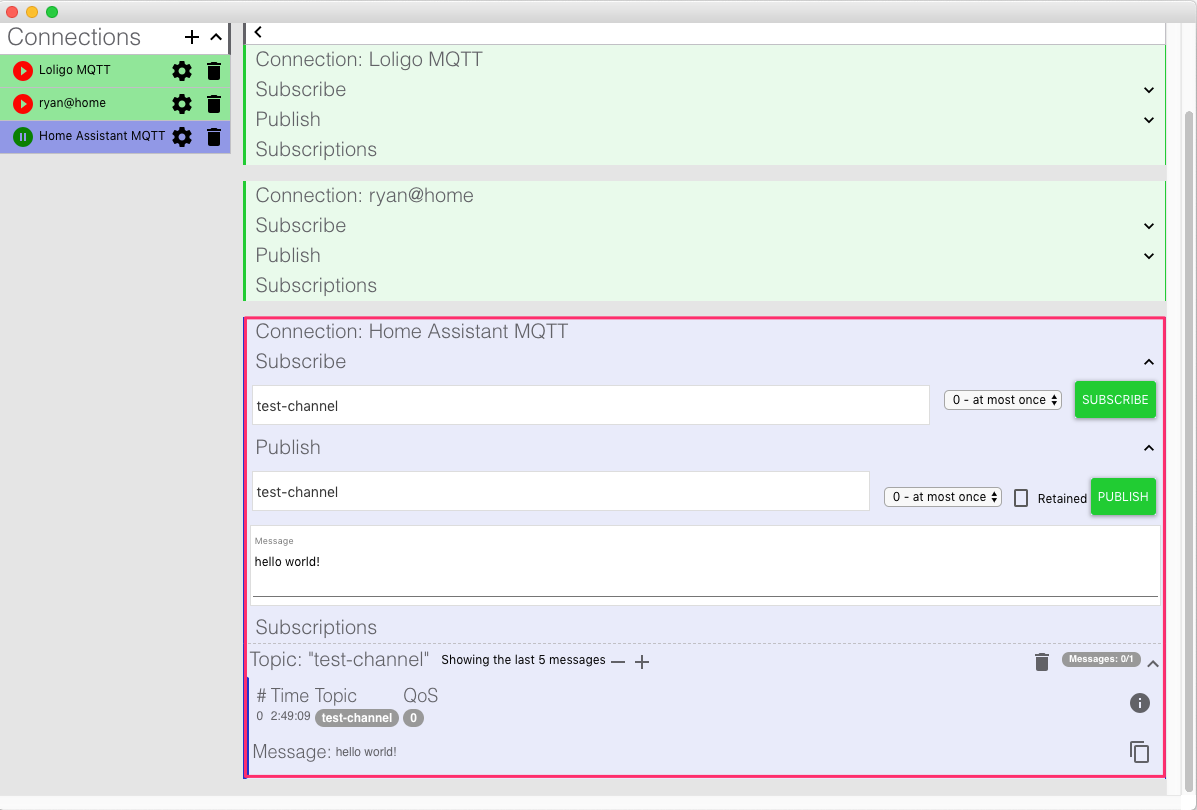Open the publish QoS dropdown

tap(943, 497)
